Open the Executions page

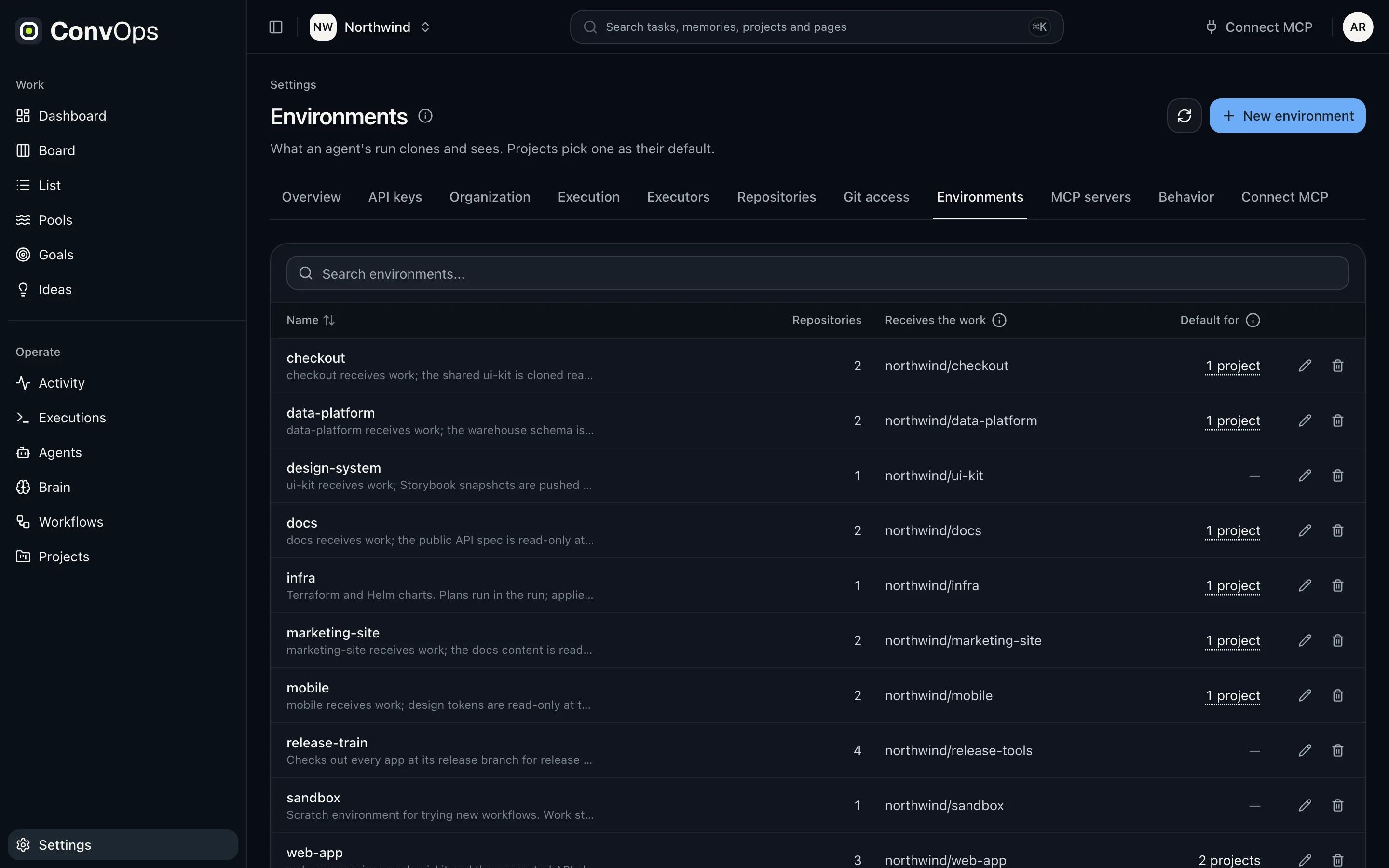click(x=123, y=417)
